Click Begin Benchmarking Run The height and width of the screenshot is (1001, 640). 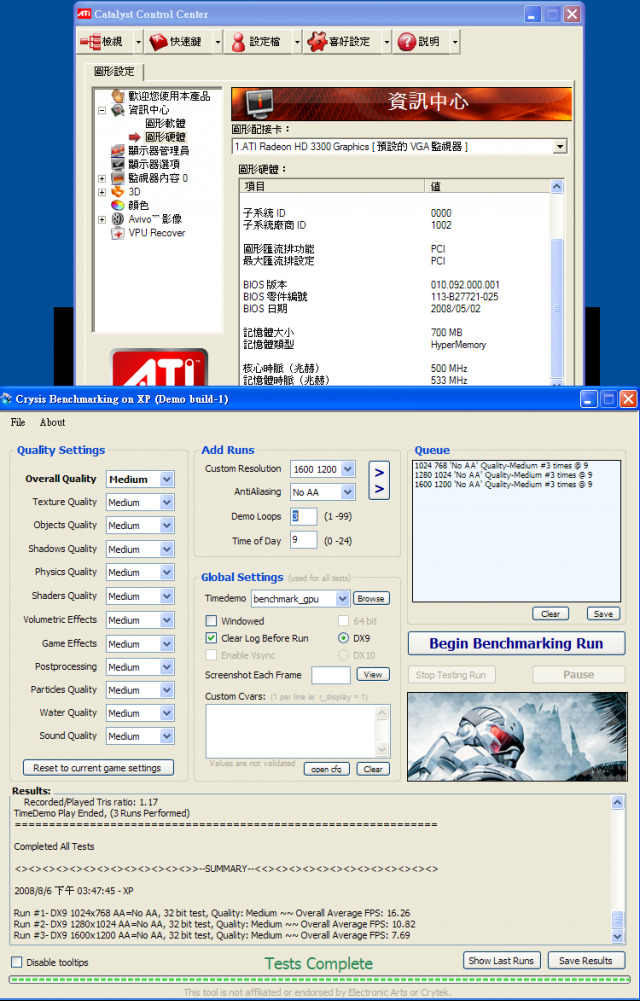(x=516, y=644)
